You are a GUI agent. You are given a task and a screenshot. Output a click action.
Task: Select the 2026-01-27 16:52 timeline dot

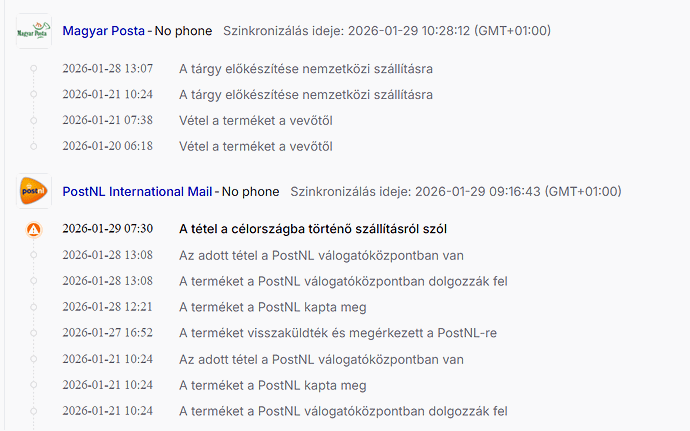pos(34,333)
